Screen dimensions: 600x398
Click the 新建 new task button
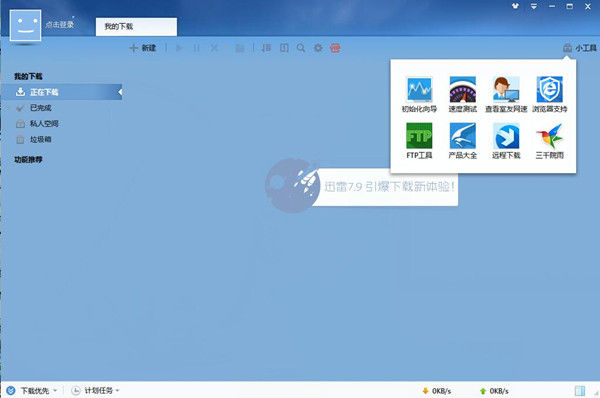[x=143, y=48]
